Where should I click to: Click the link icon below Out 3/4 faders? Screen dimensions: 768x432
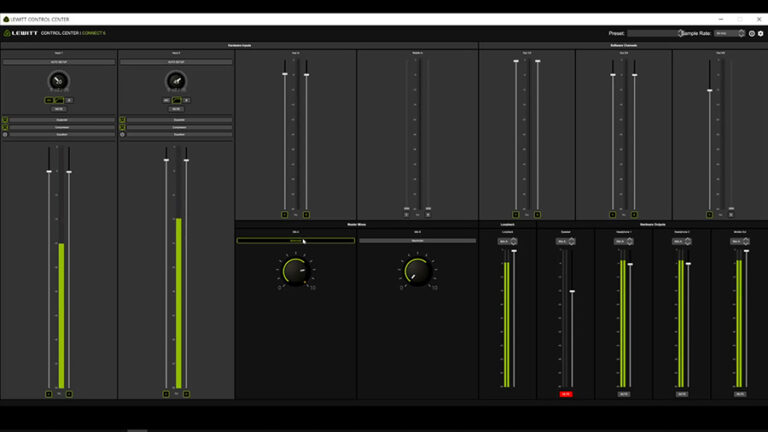point(624,215)
